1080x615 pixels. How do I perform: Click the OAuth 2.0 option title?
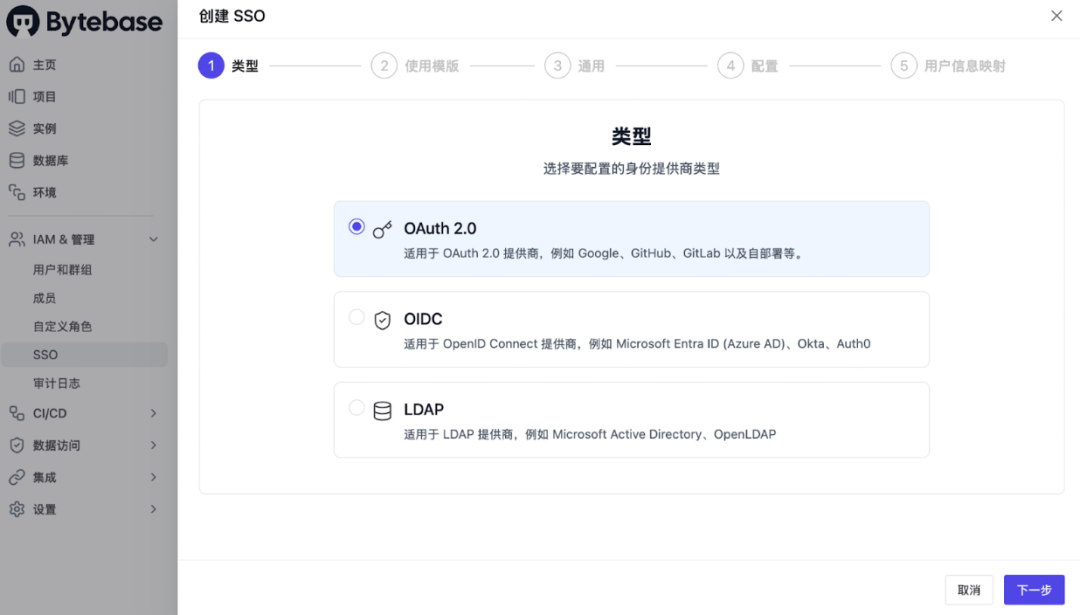click(x=440, y=229)
